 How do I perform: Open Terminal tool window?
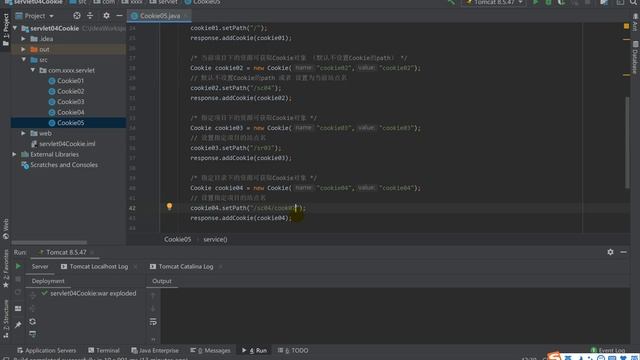[104, 350]
